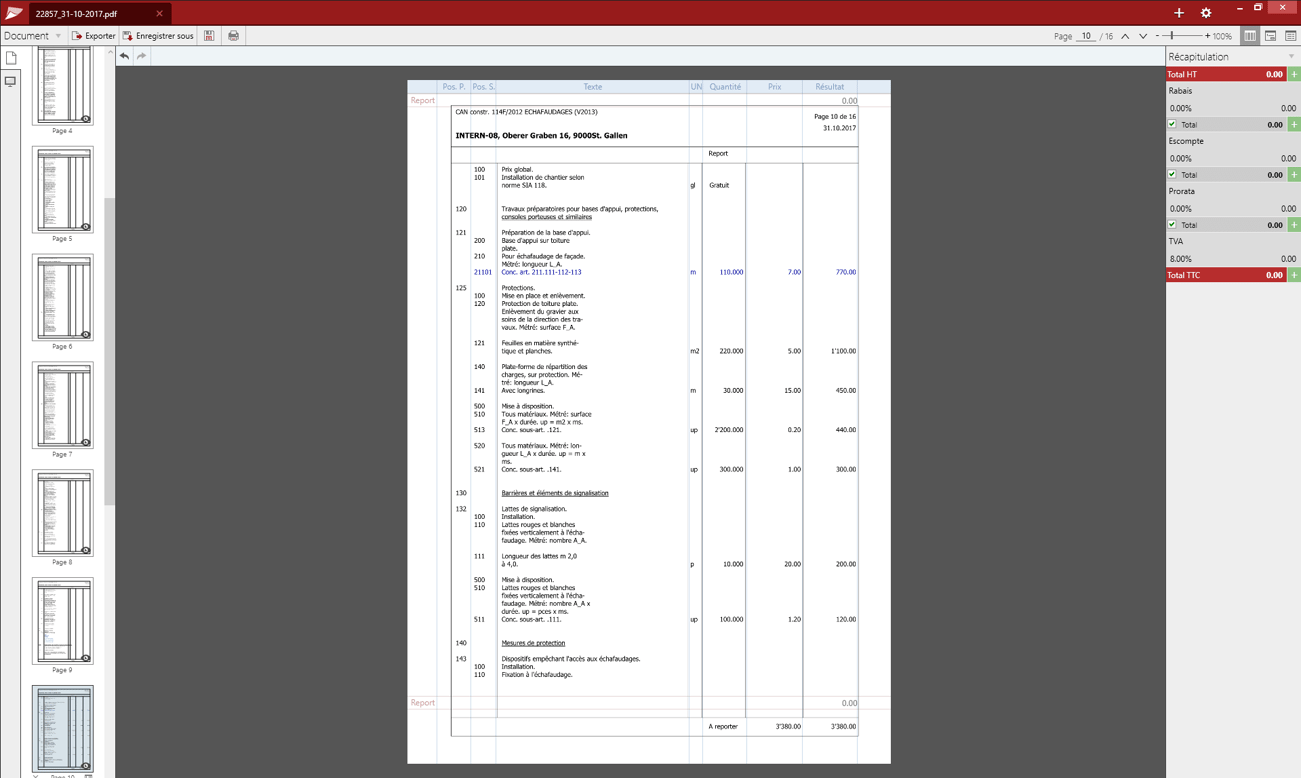The width and height of the screenshot is (1301, 778).
Task: Toggle the Rabais Total checkbox
Action: 1173,124
